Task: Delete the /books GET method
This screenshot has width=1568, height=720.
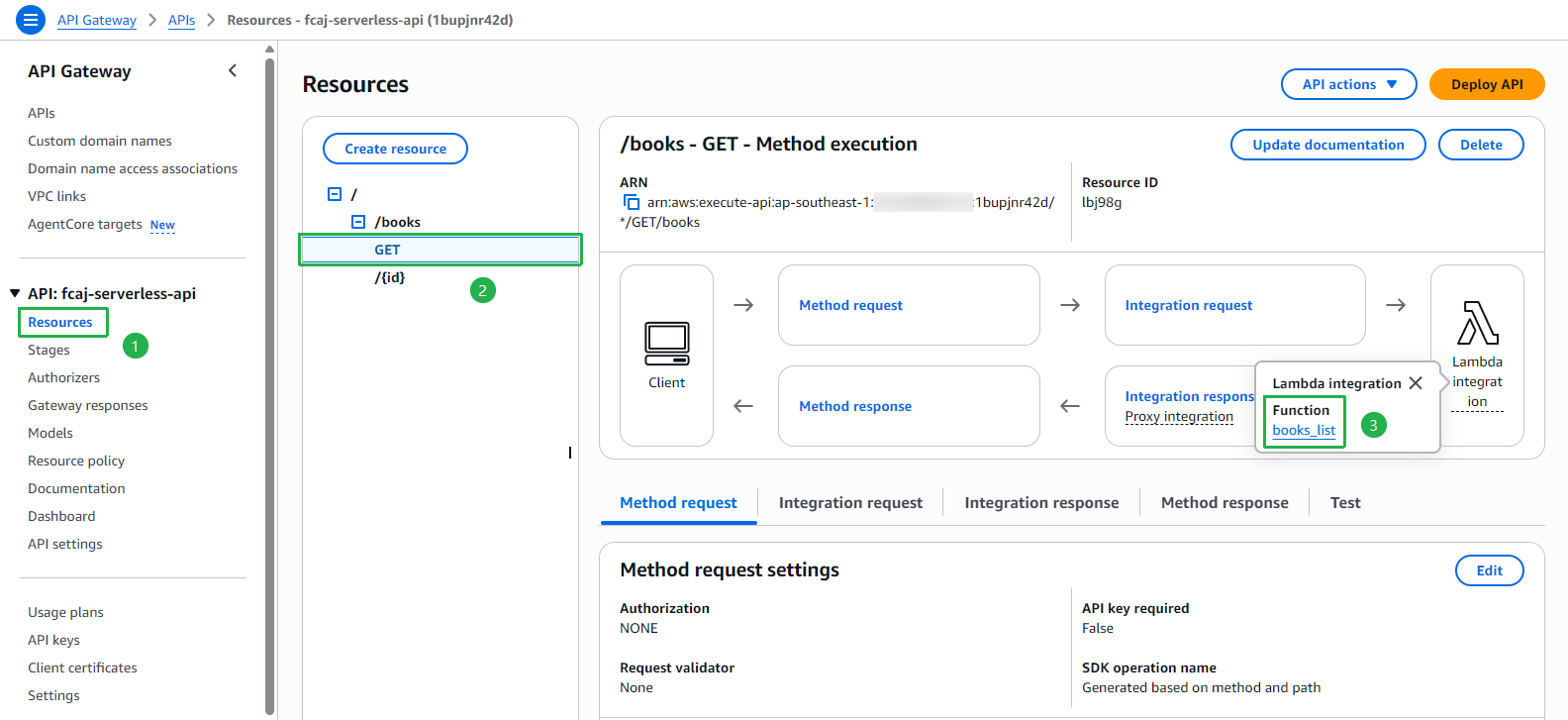Action: [x=1481, y=145]
